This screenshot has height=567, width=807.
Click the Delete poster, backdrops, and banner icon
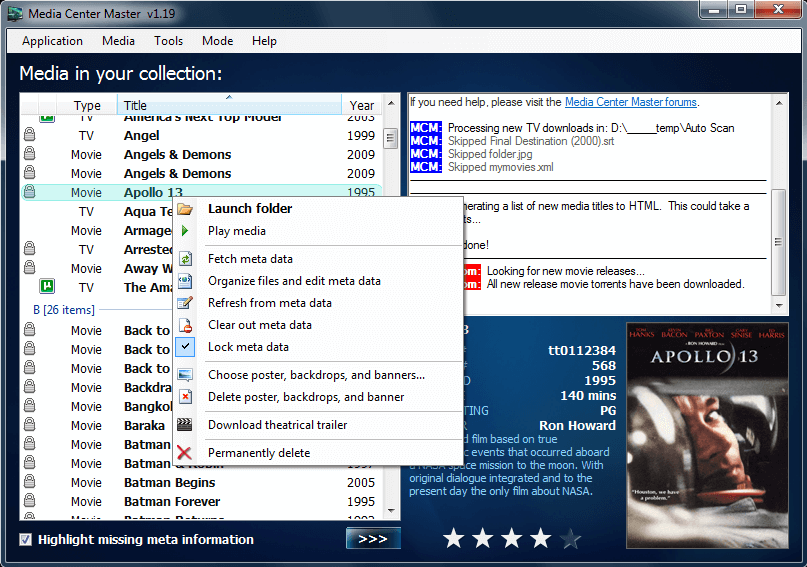(185, 397)
